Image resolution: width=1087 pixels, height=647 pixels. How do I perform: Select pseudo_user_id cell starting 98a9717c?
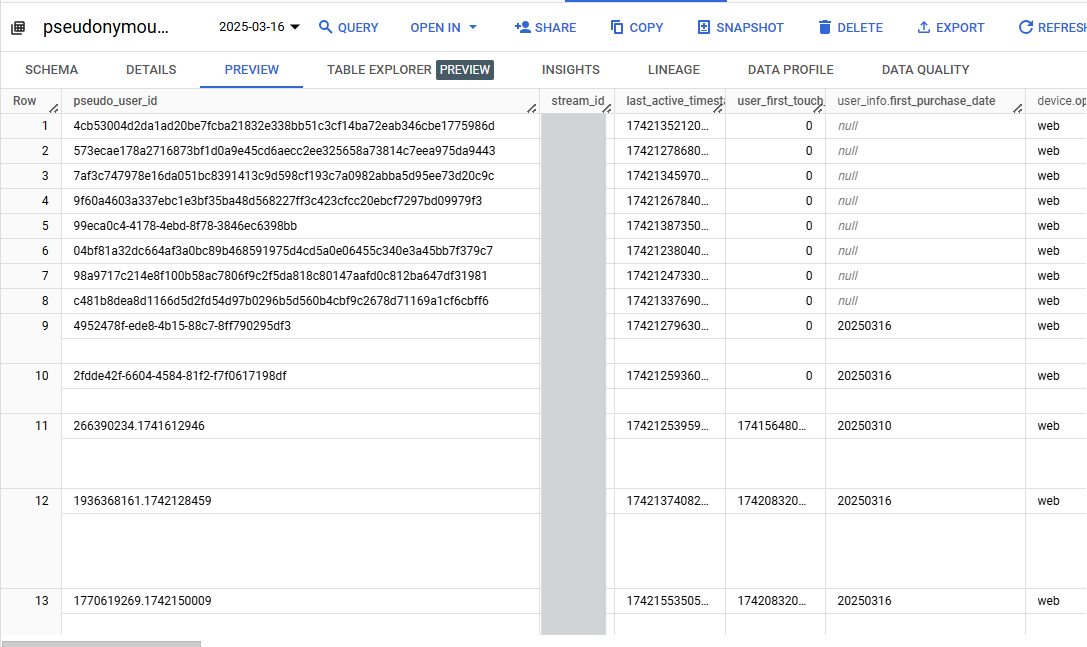pos(301,276)
